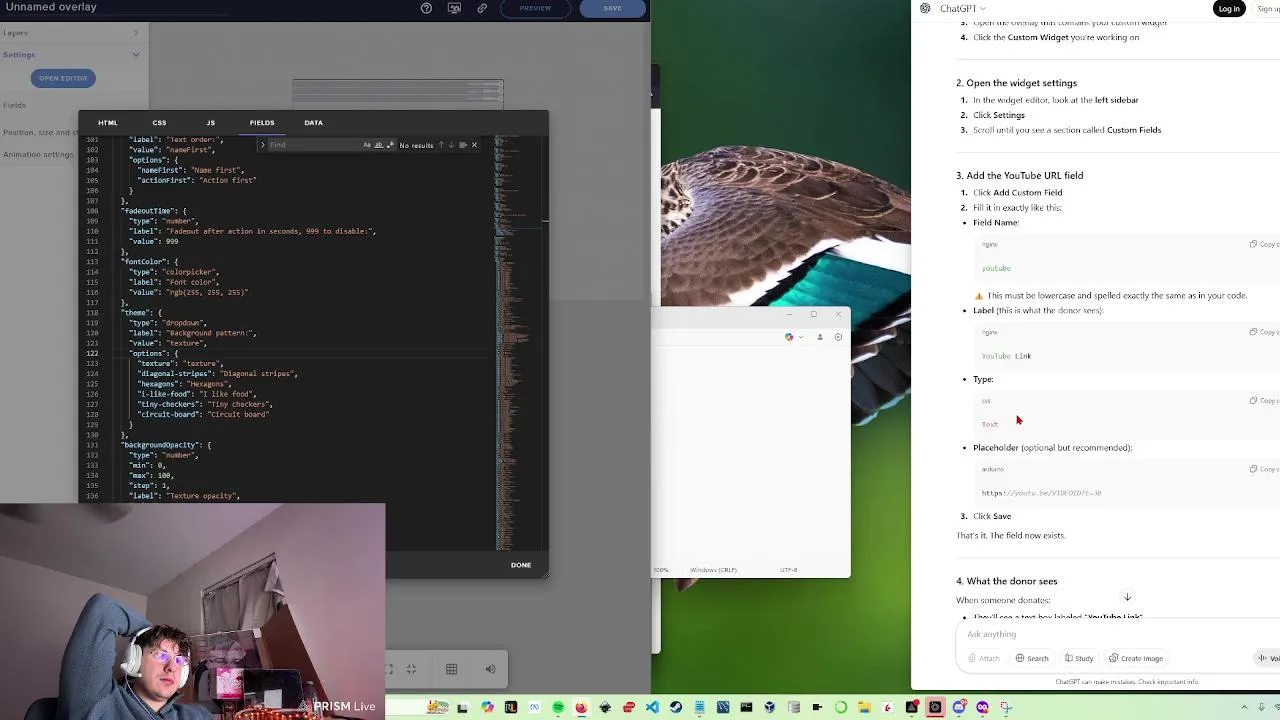Click Windows (CRLF) in Notepad status bar

(x=713, y=570)
